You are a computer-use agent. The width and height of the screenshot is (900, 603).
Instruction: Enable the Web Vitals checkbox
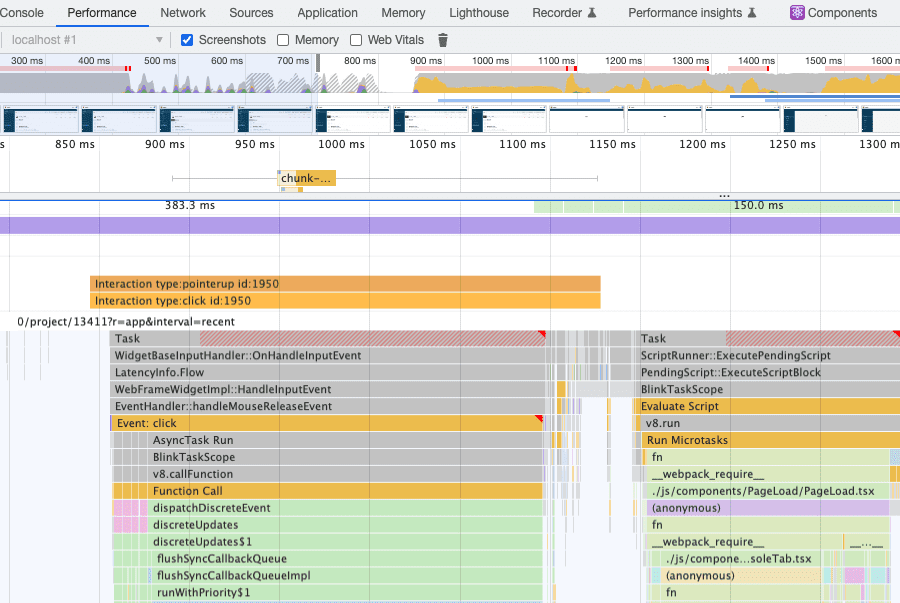(x=356, y=40)
